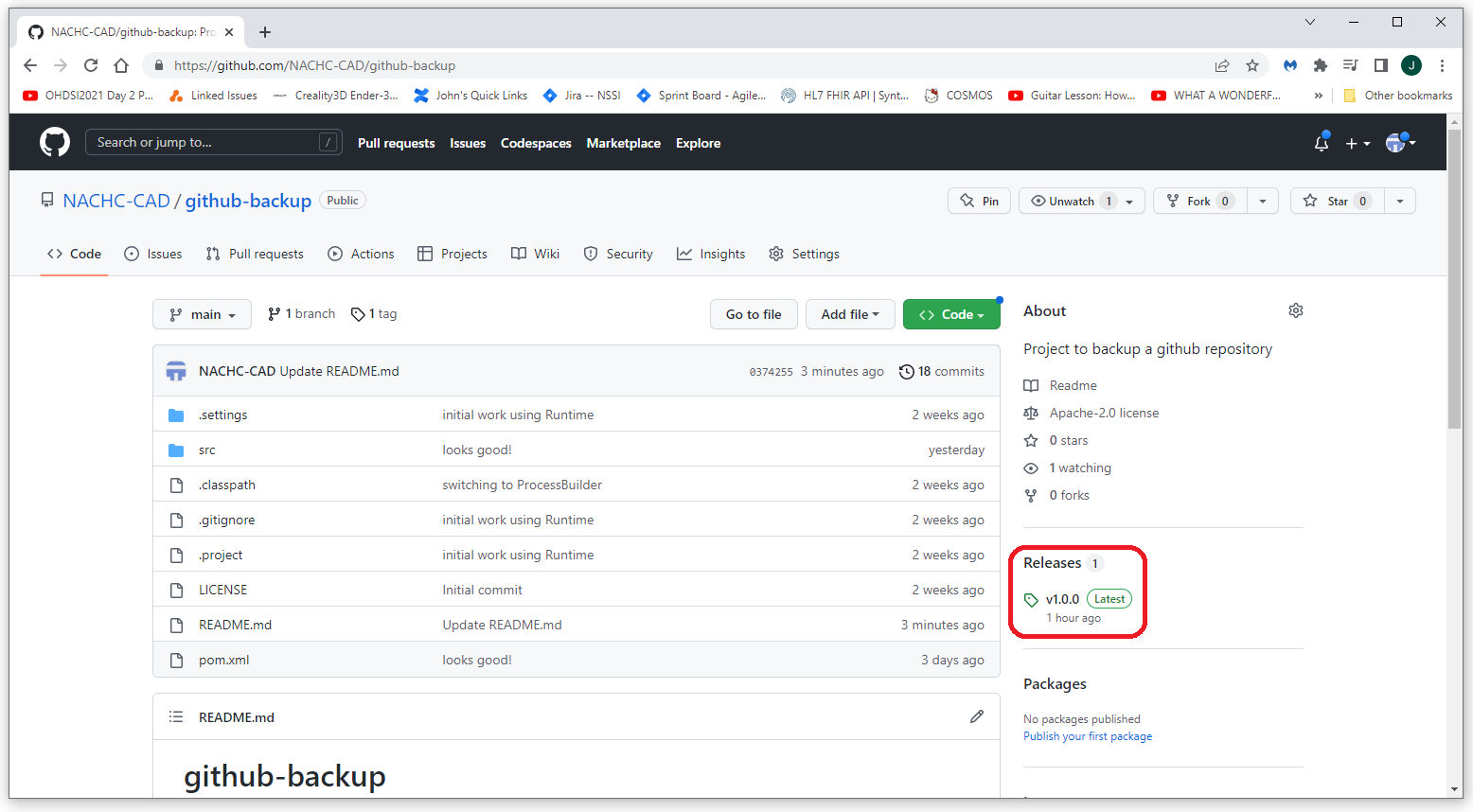Expand the Star lists dropdown arrow

[1400, 201]
